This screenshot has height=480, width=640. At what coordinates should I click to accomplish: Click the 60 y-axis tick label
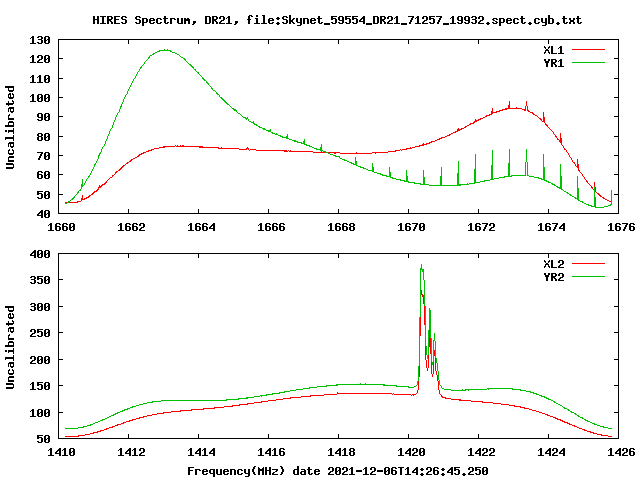[43, 175]
